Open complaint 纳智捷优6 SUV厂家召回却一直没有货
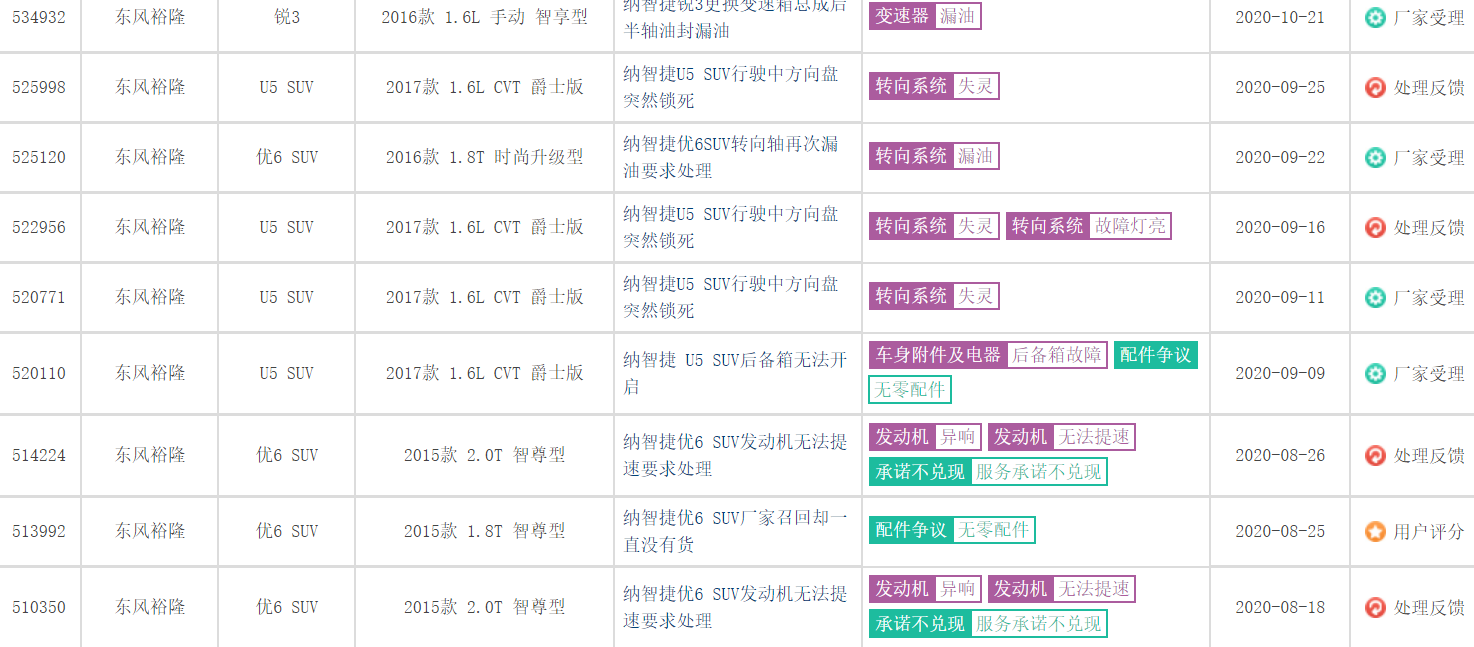Image resolution: width=1474 pixels, height=647 pixels. click(735, 531)
